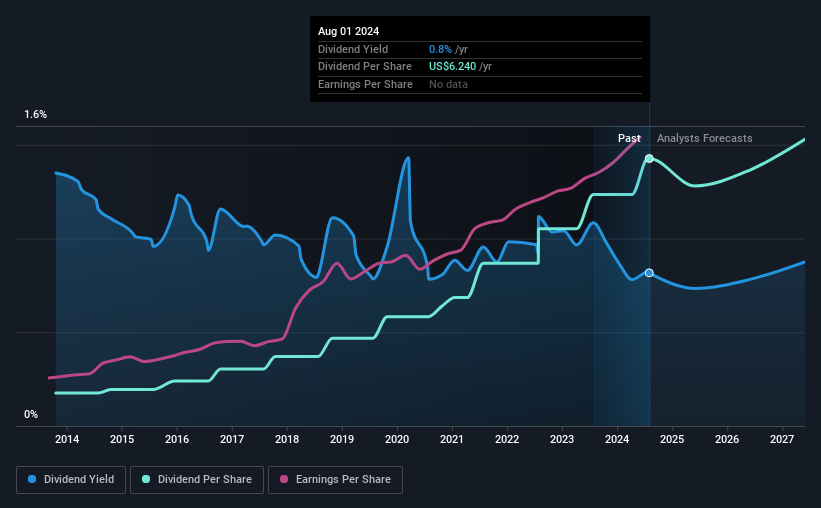Select the 2024 label on the time axis

pyautogui.click(x=617, y=439)
